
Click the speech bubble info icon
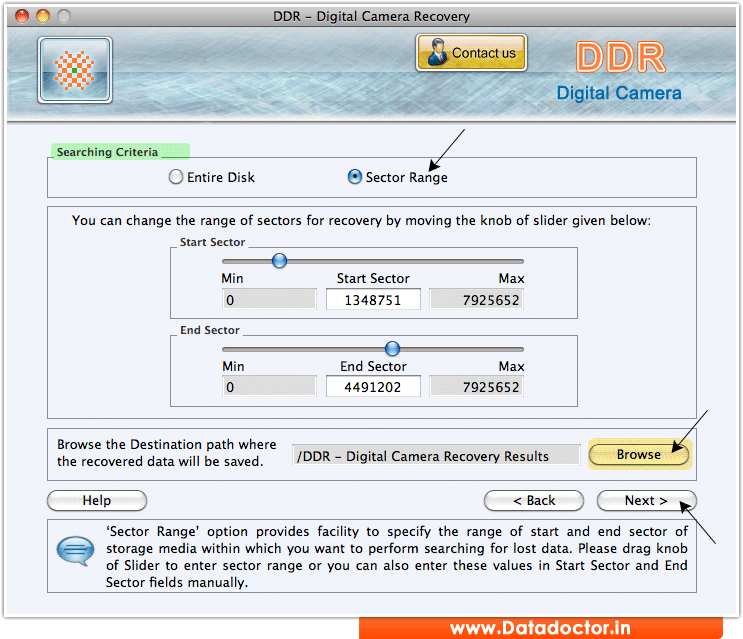(x=75, y=551)
